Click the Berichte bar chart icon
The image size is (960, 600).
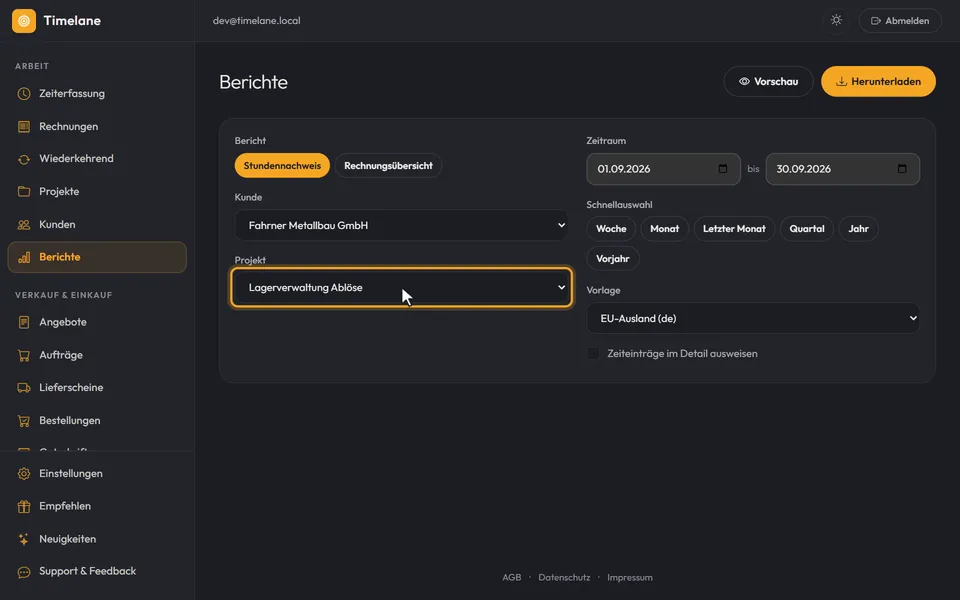(24, 257)
